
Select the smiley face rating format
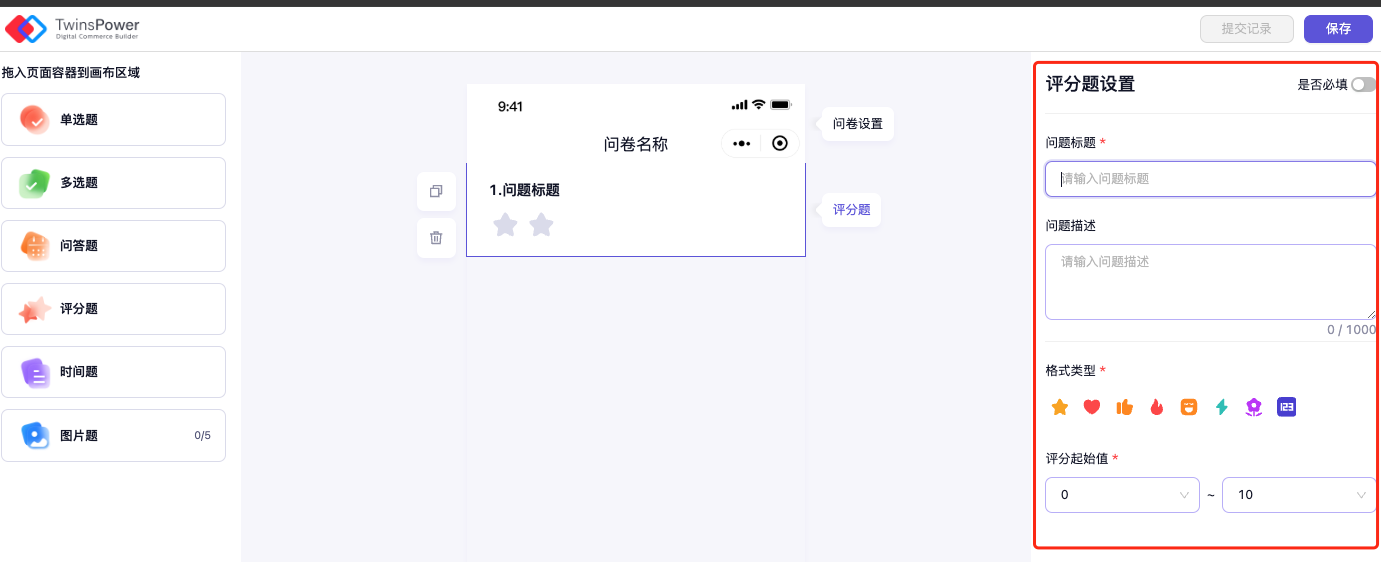pos(1189,407)
